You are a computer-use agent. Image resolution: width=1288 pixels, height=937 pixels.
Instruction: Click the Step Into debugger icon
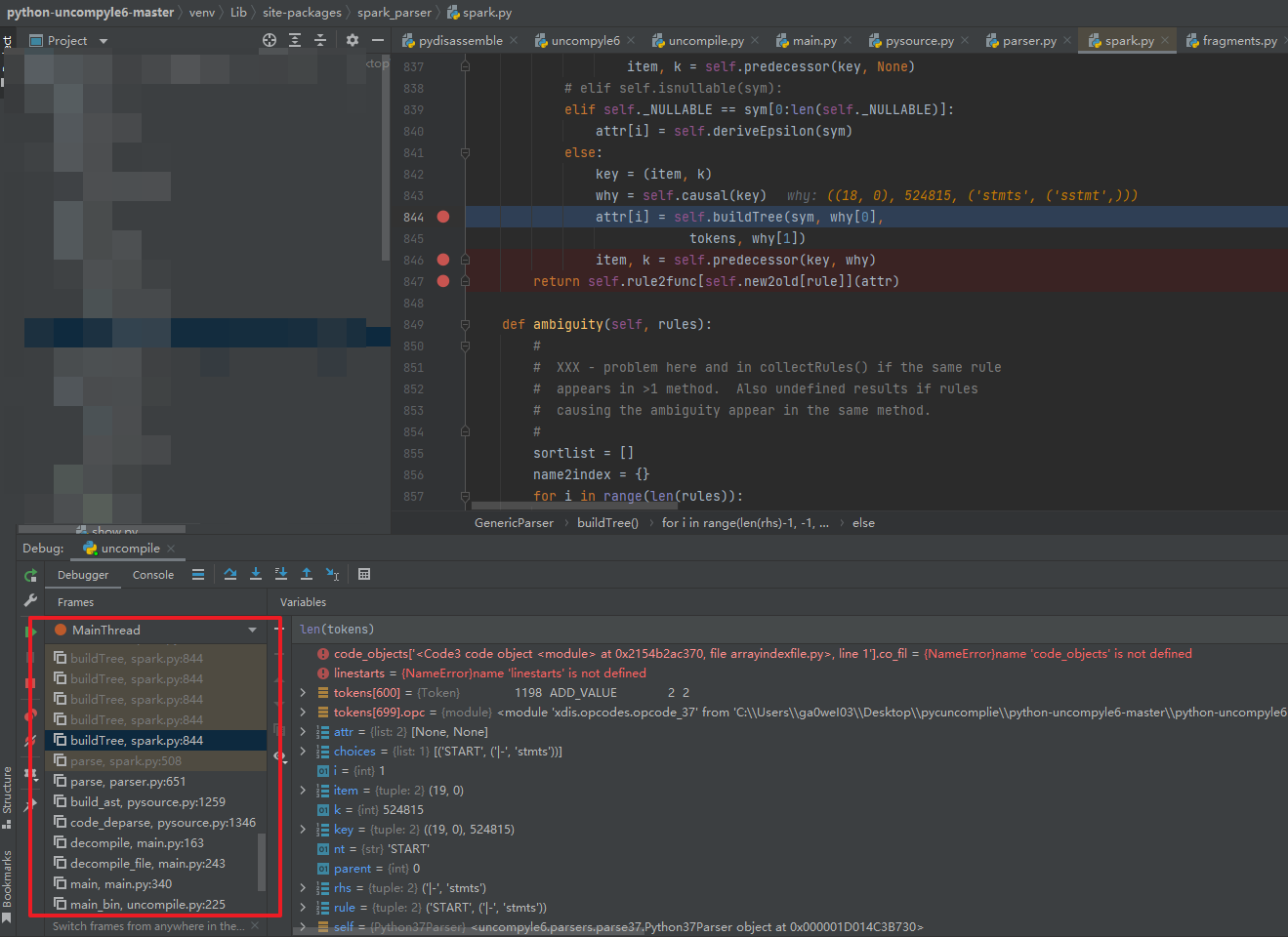256,574
